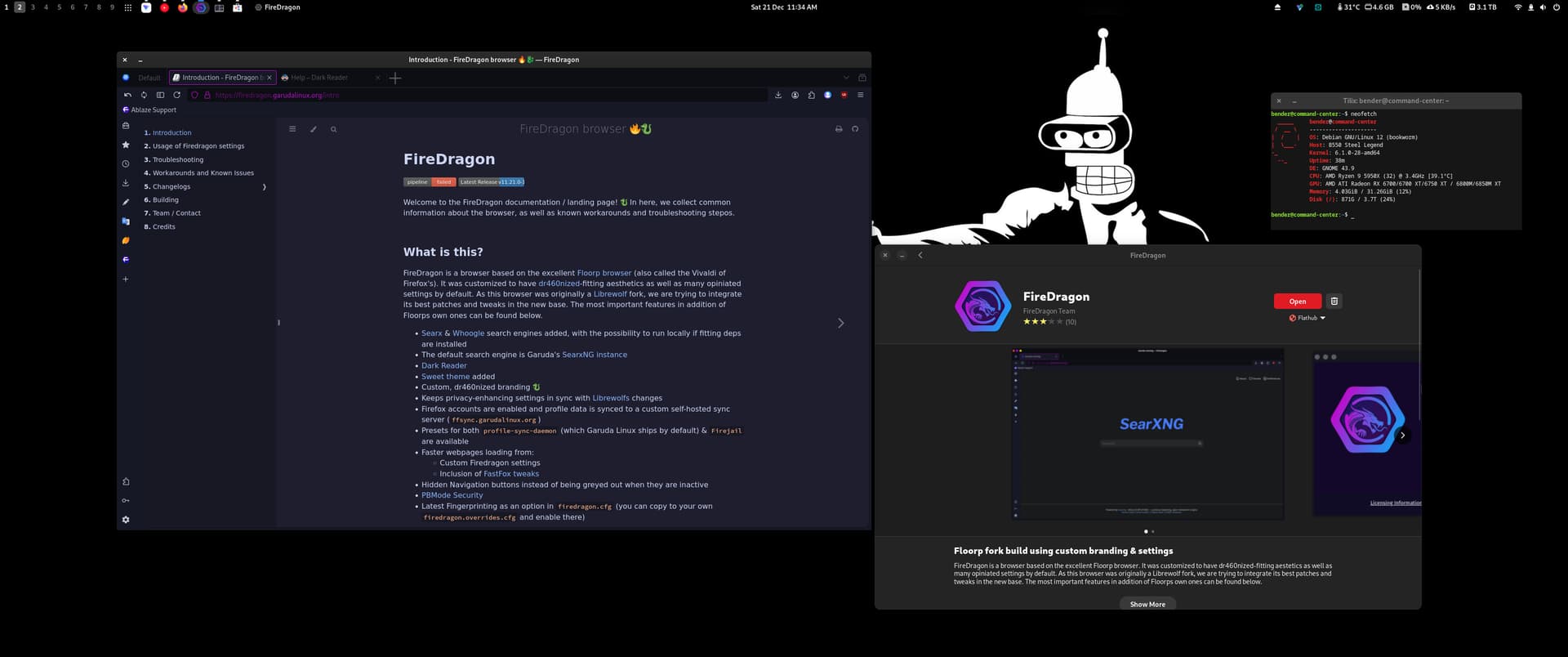
Task: Click Show More in app description
Action: tap(1147, 604)
